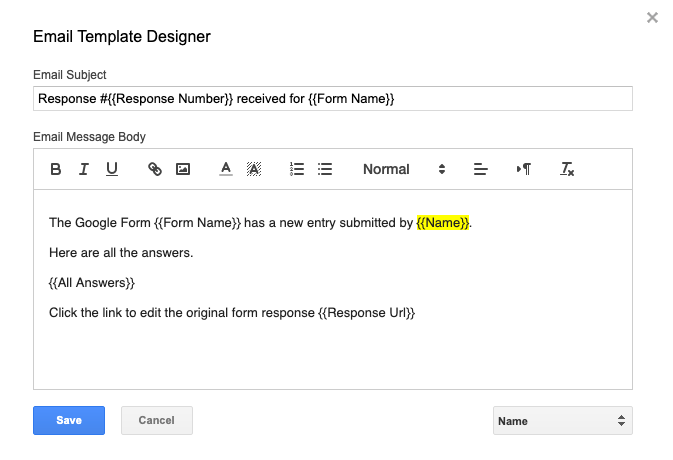Screen dimensions: 673x460
Task: Open the Name field selector dropdown
Action: click(x=563, y=421)
